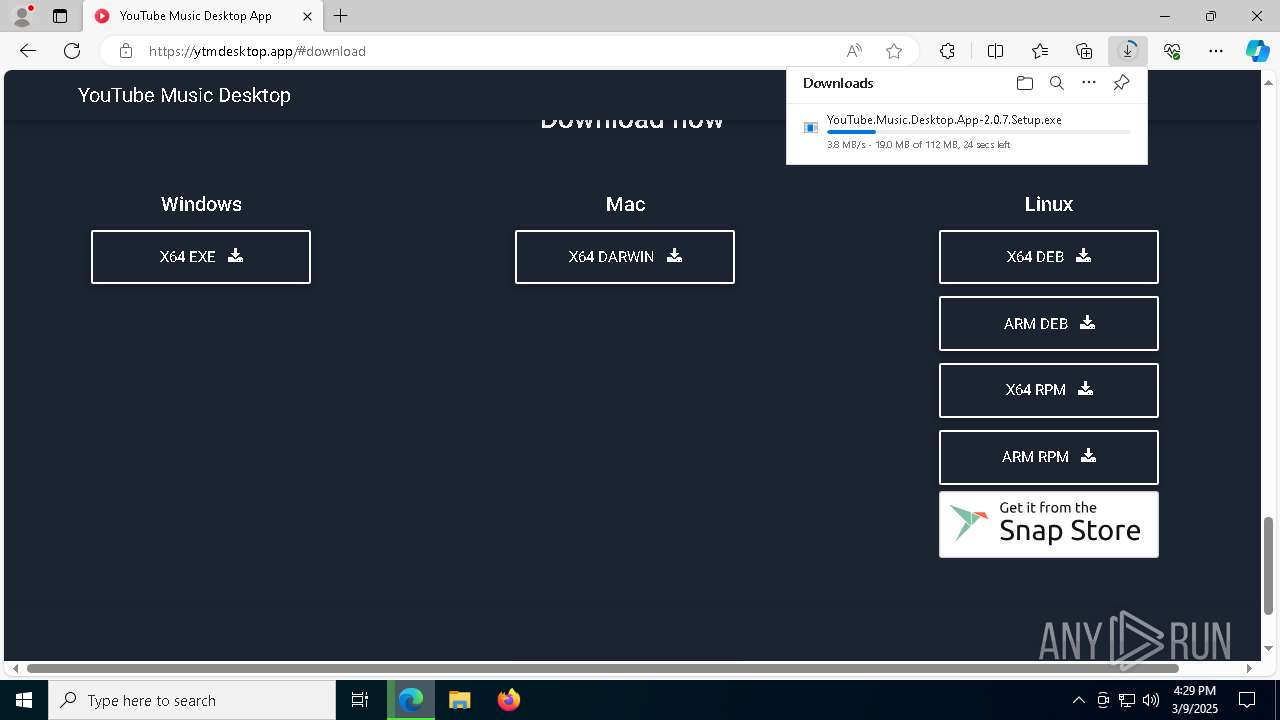Add this page to favorites

click(894, 51)
